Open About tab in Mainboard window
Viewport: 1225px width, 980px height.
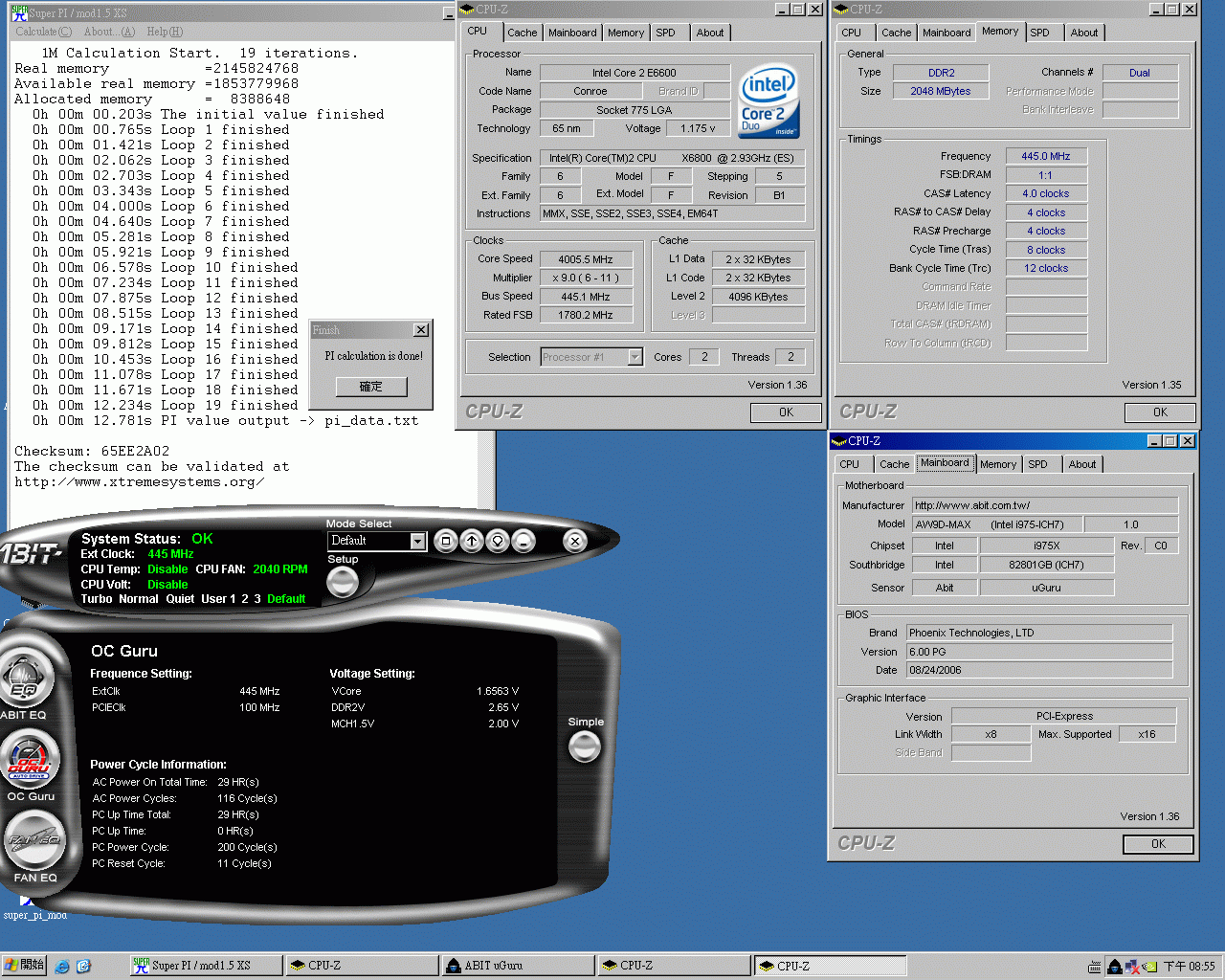coord(1082,464)
